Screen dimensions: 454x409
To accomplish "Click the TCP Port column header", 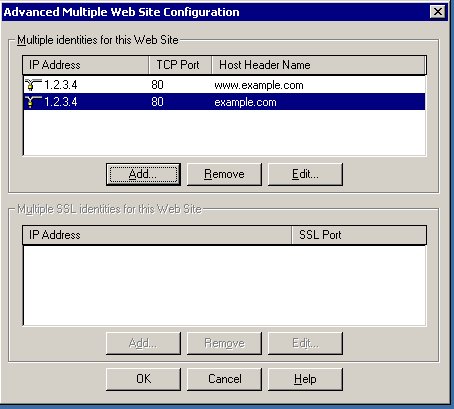I will click(x=180, y=65).
